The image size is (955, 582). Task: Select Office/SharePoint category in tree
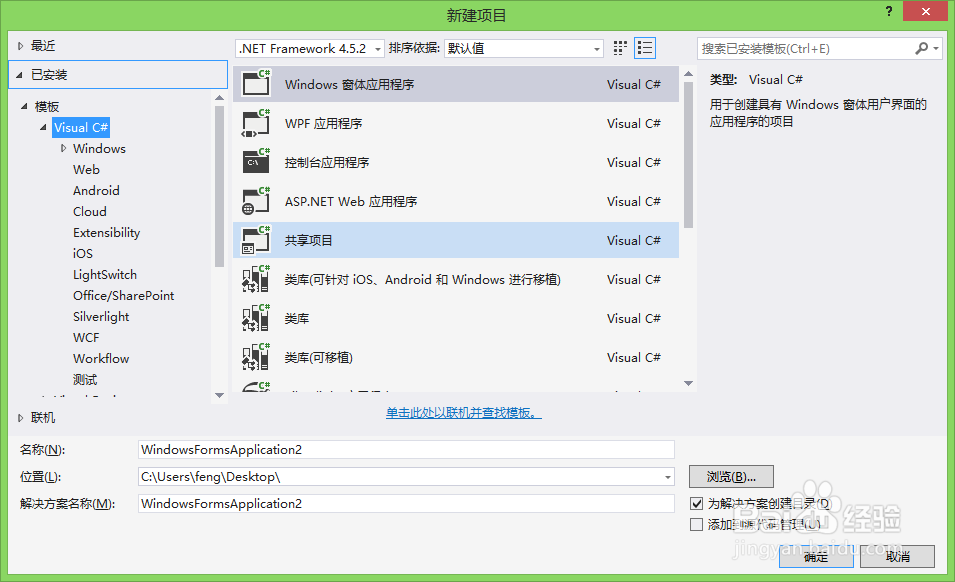[x=124, y=295]
